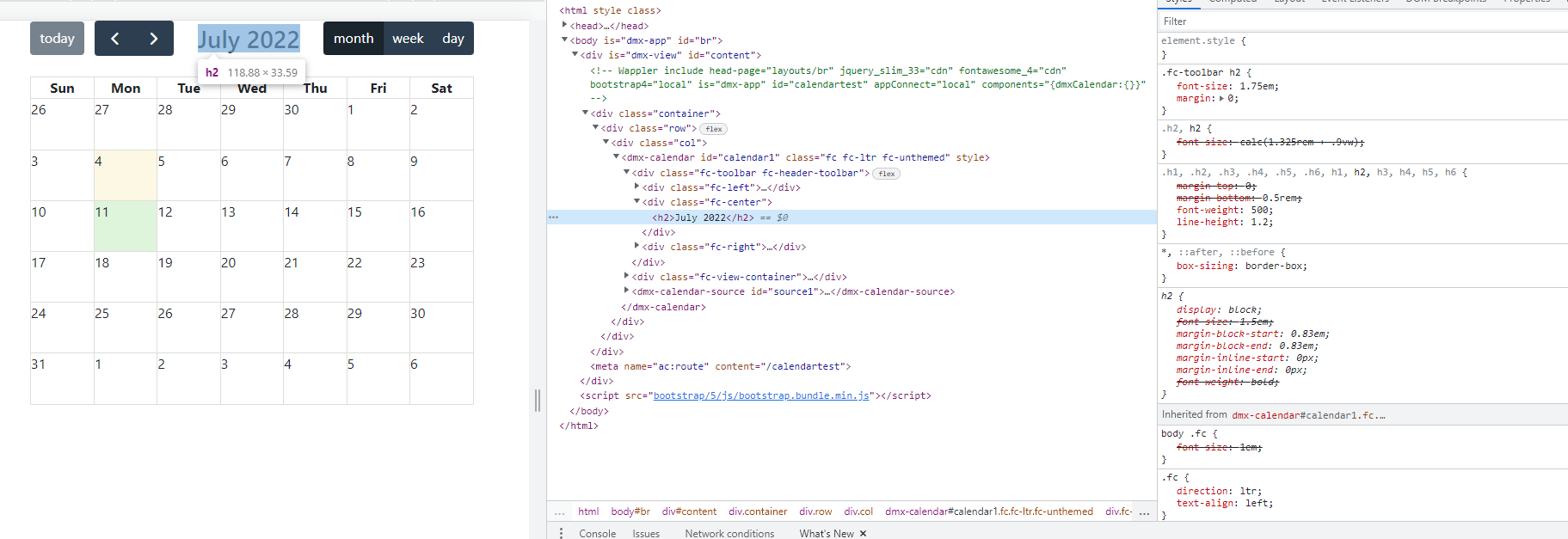Go to the next month in the calendar
The height and width of the screenshot is (539, 1568).
(154, 39)
